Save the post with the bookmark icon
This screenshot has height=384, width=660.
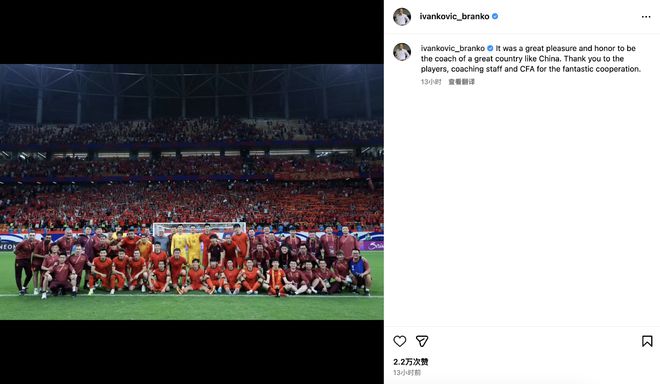[647, 341]
